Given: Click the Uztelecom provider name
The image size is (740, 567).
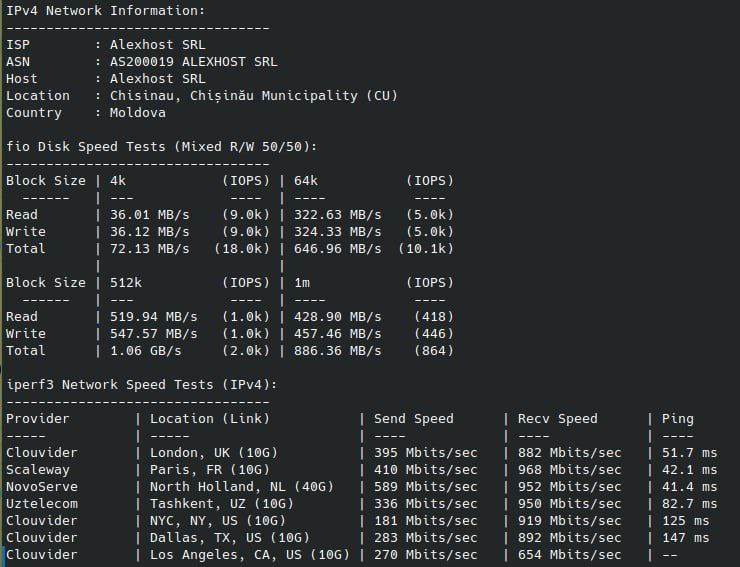Looking at the screenshot, I should tap(42, 504).
